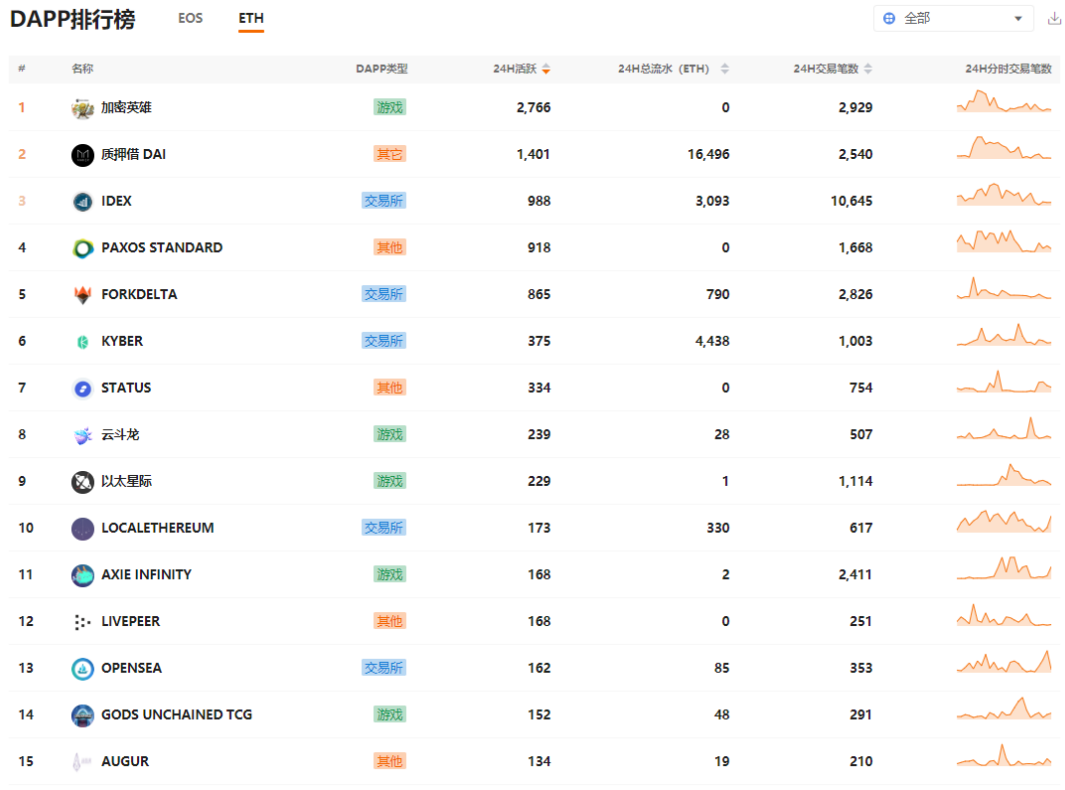The width and height of the screenshot is (1065, 790).
Task: Click the download icon at top right
Action: [x=1054, y=18]
